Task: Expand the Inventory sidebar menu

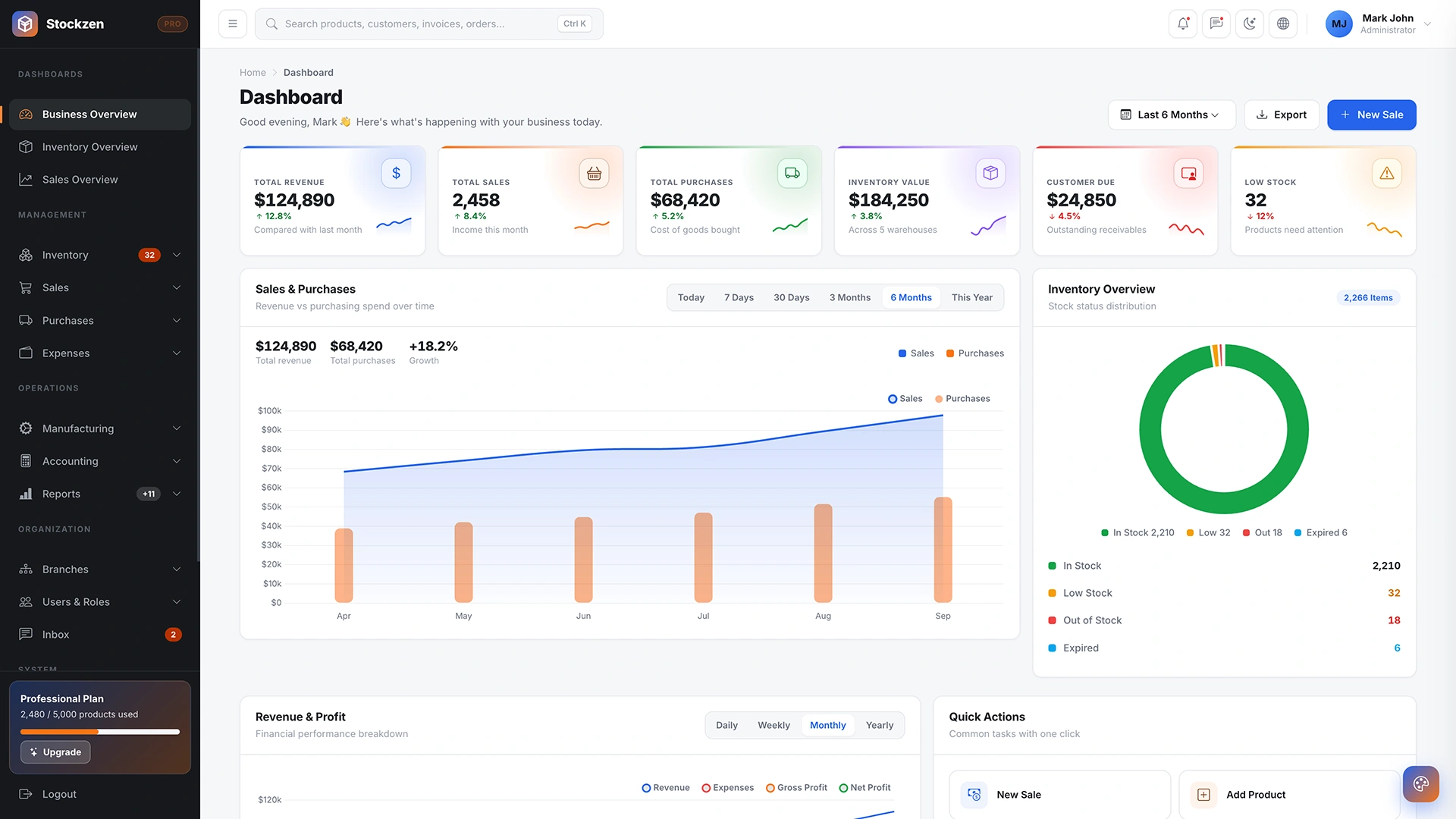Action: point(100,255)
